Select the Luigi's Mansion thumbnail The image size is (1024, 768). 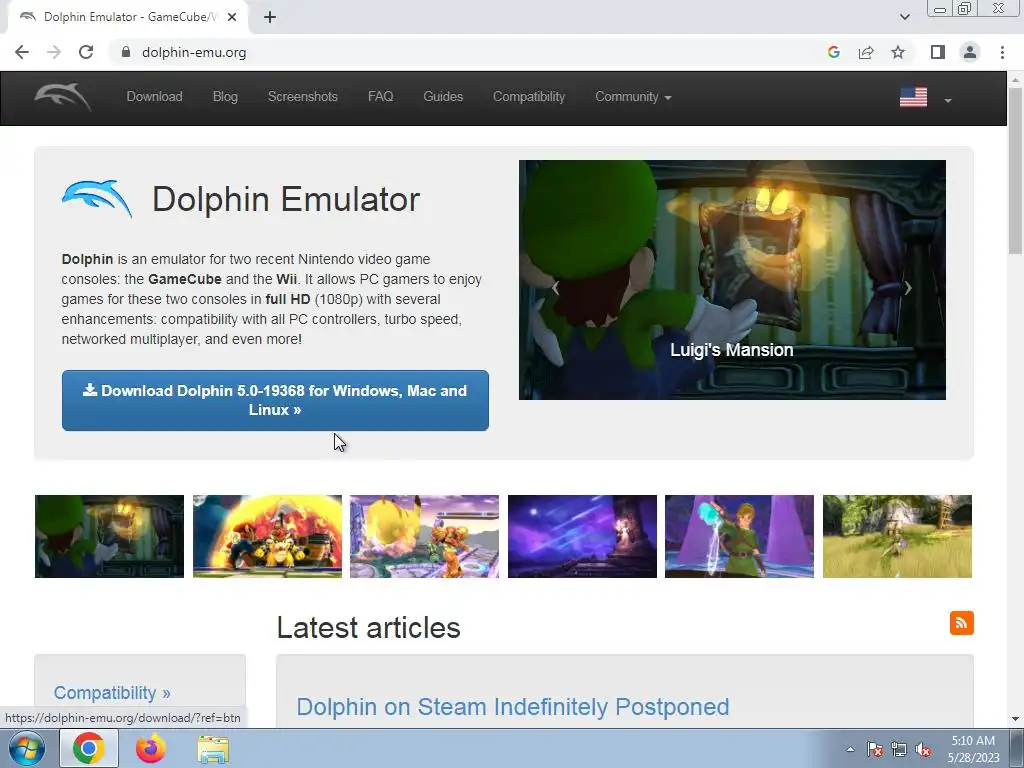point(109,536)
